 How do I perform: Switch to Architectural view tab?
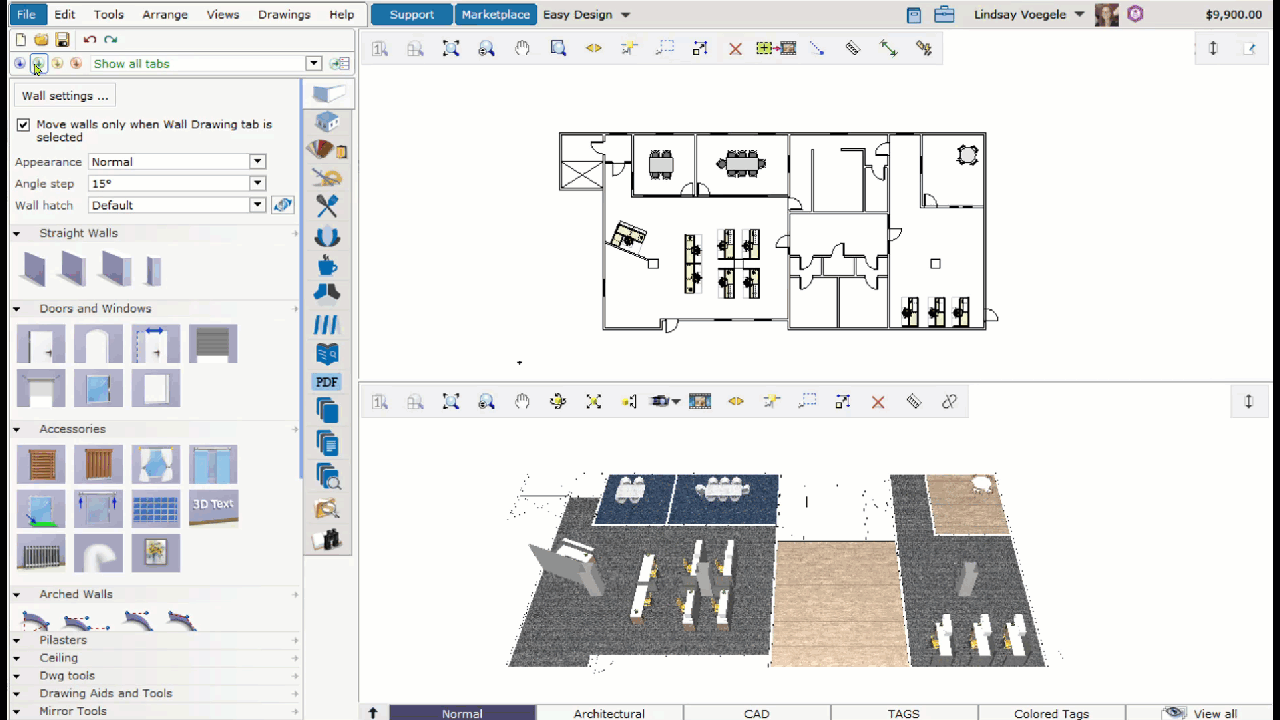[609, 713]
